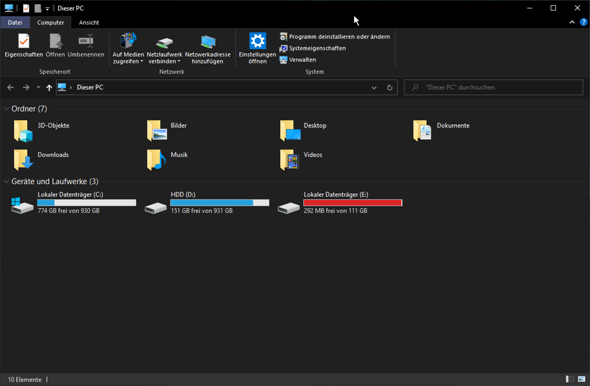Image resolution: width=590 pixels, height=386 pixels.
Task: Click the up-one-level arrow
Action: (x=49, y=87)
